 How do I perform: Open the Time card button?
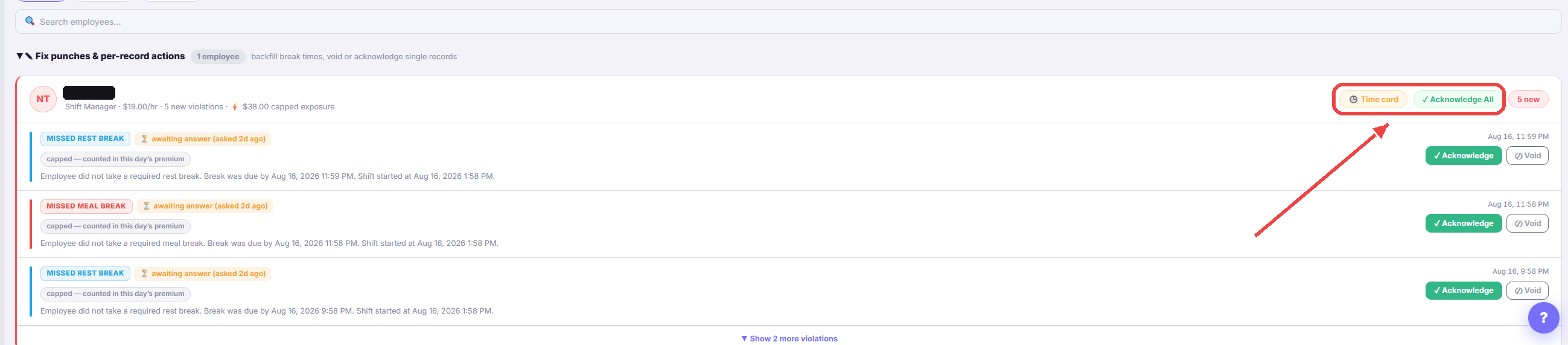tap(1372, 99)
